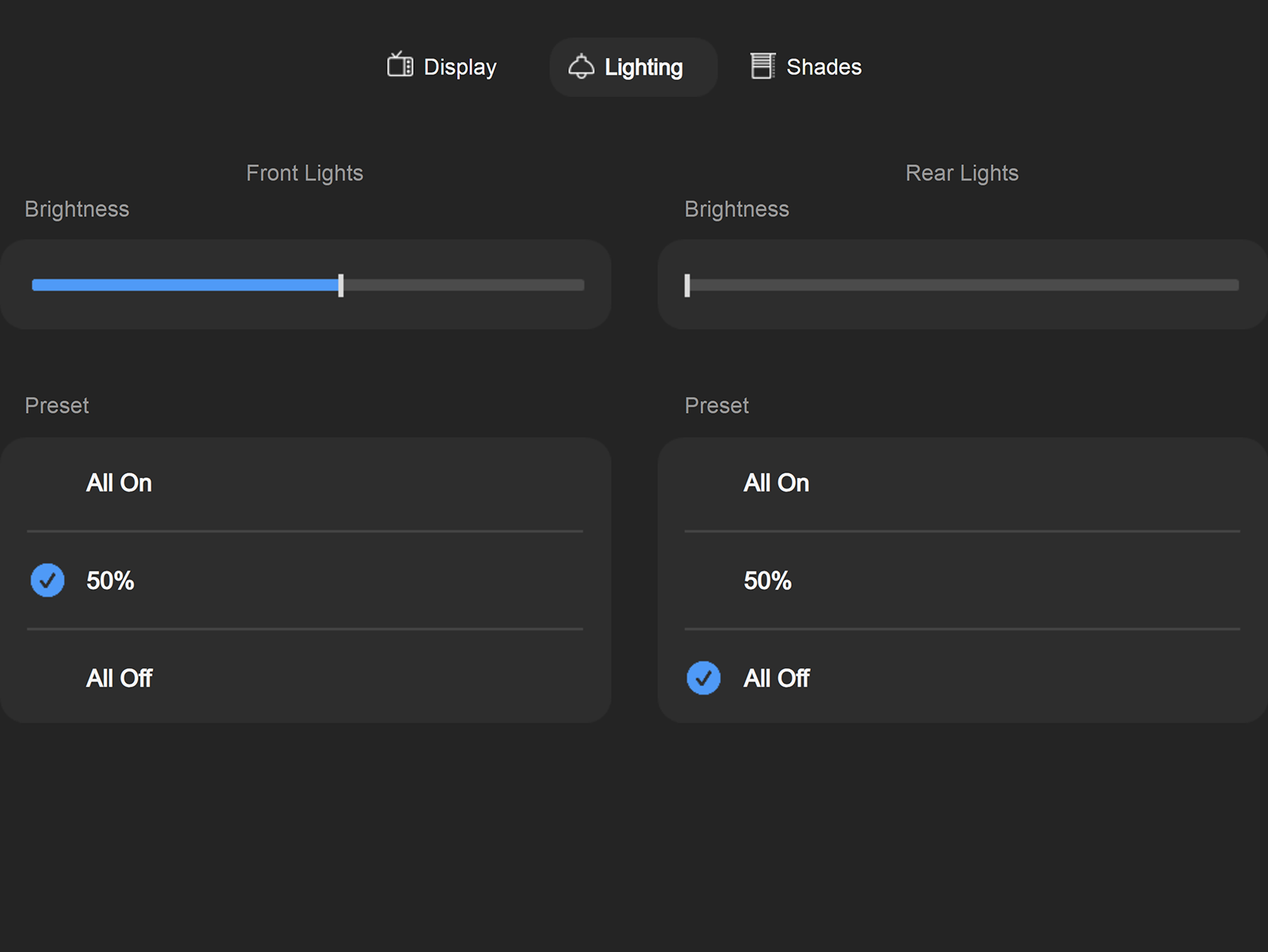Click the Front Lights brightness slider handle

(x=341, y=285)
